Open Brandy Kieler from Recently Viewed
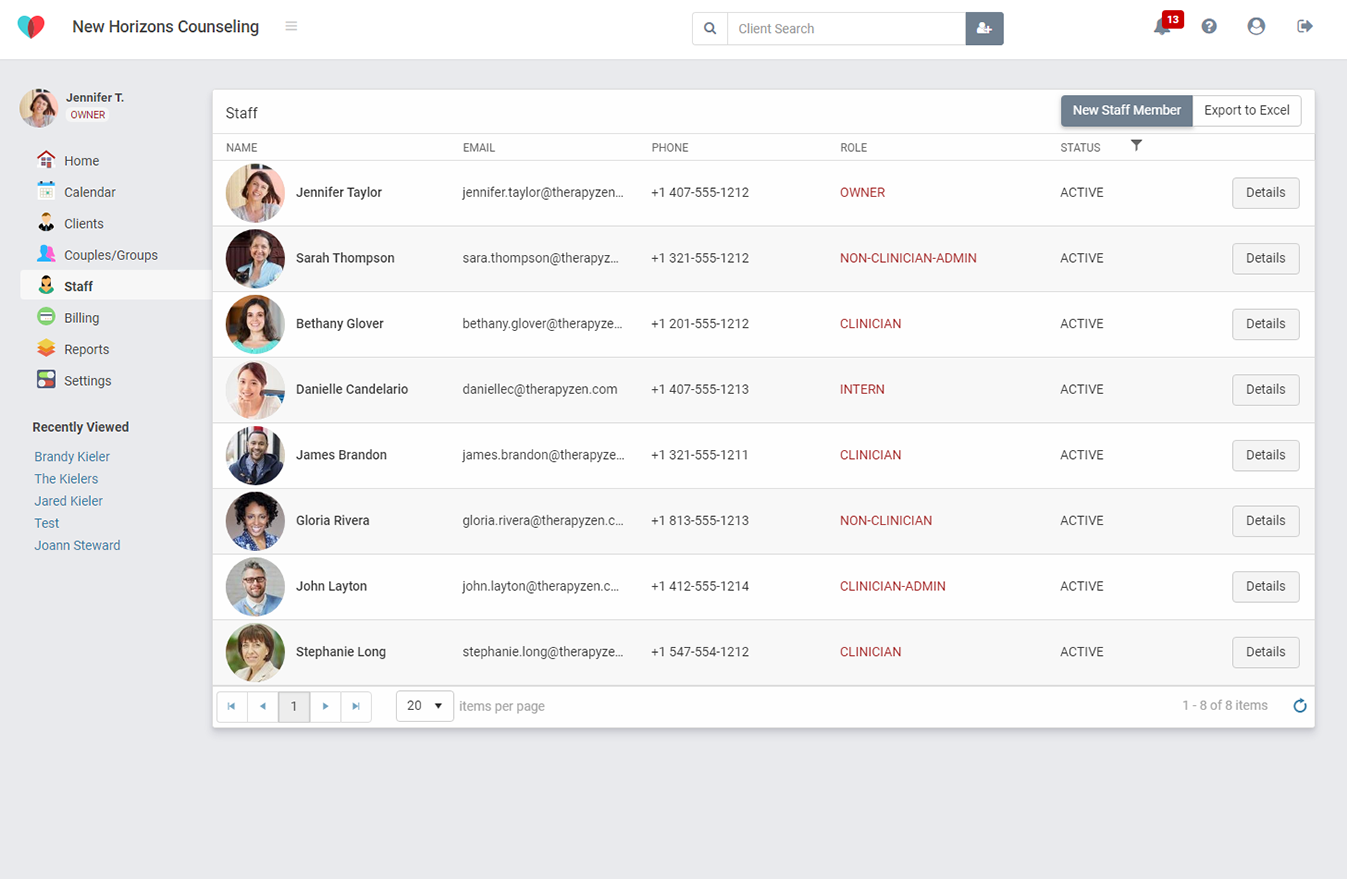This screenshot has height=879, width=1347. click(x=71, y=456)
